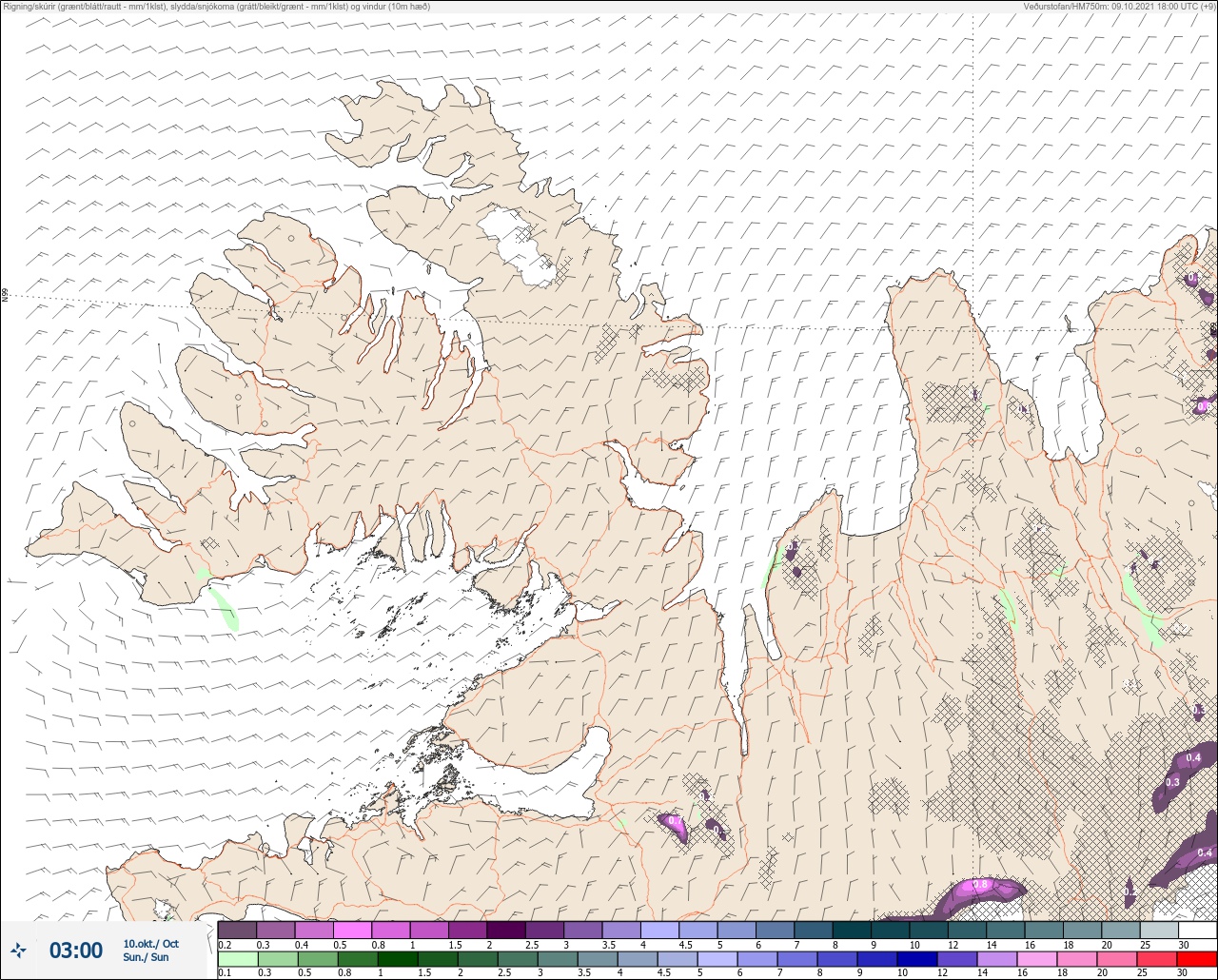Select lower legend swatch above label 5
This screenshot has height=980, width=1218.
[717, 958]
